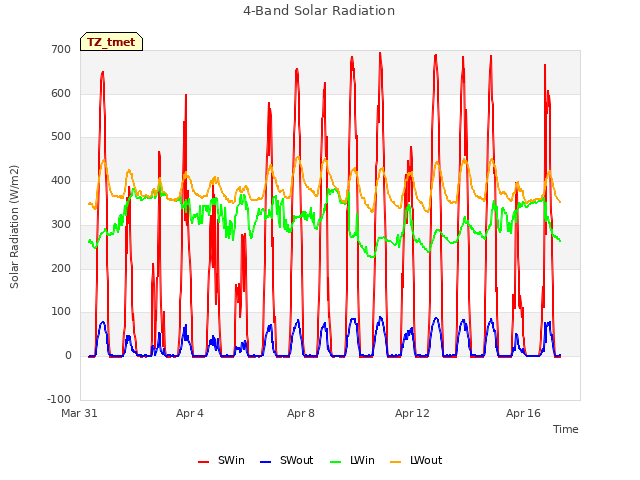Toggle the SWout legend entry

pos(287,460)
